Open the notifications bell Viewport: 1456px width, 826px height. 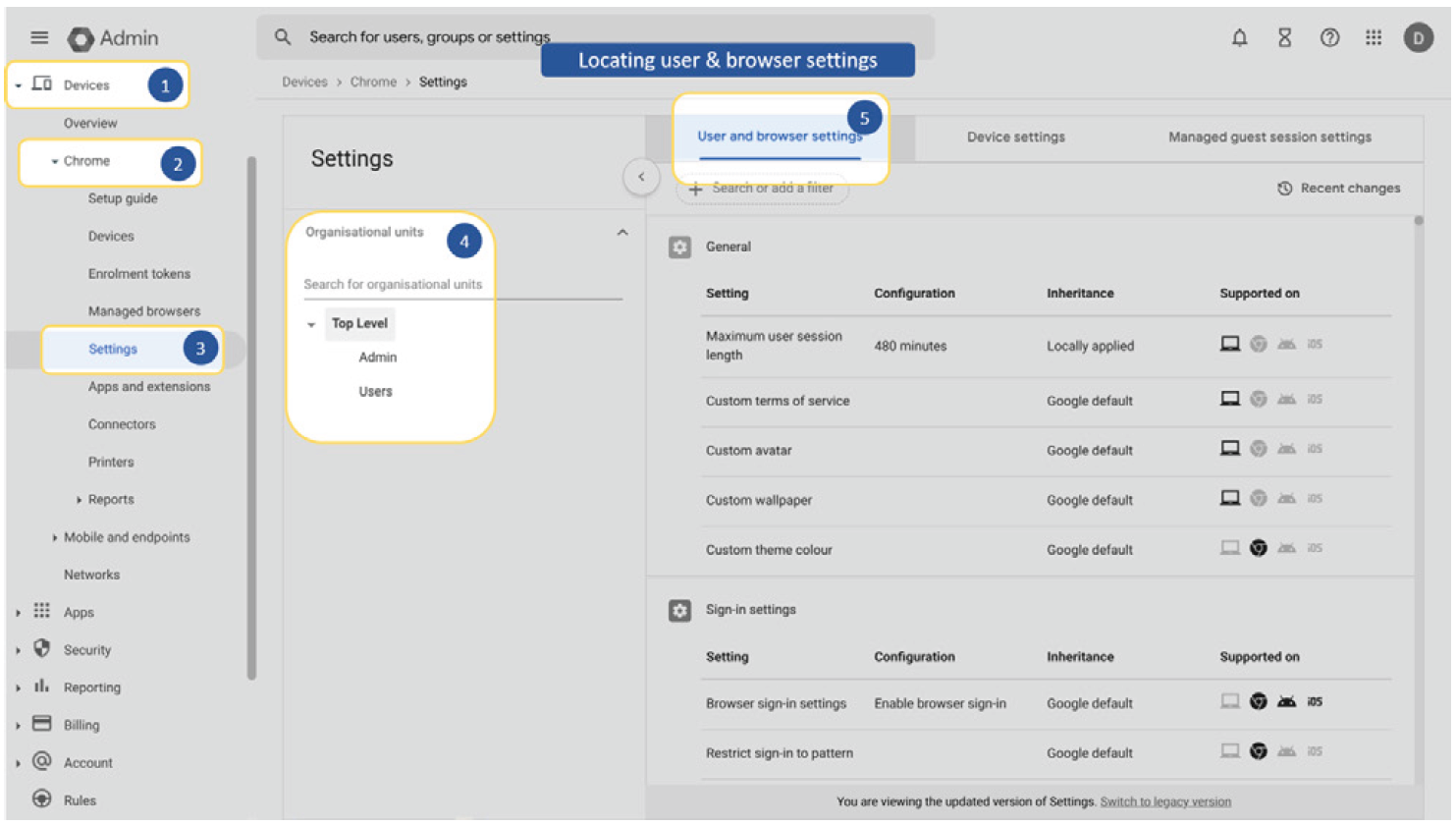[x=1240, y=37]
